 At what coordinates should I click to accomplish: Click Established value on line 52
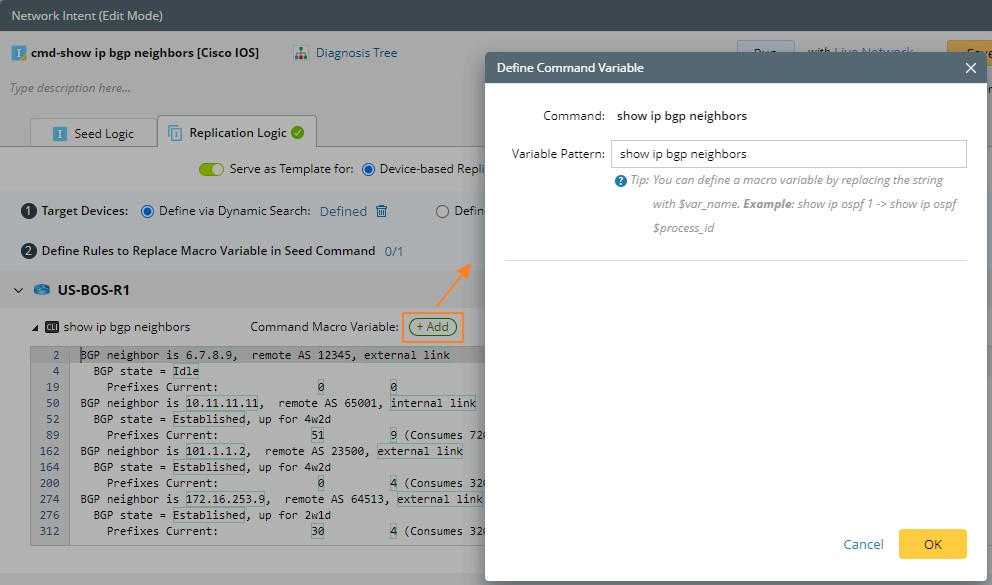pyautogui.click(x=209, y=419)
